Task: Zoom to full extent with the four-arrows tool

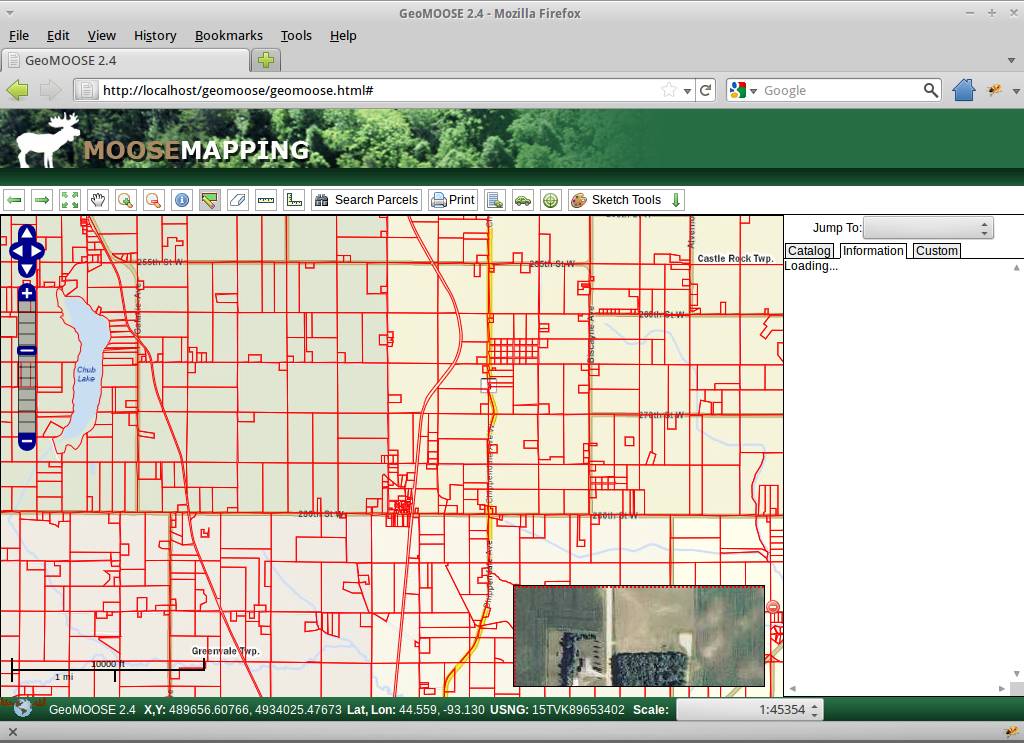Action: (x=70, y=200)
